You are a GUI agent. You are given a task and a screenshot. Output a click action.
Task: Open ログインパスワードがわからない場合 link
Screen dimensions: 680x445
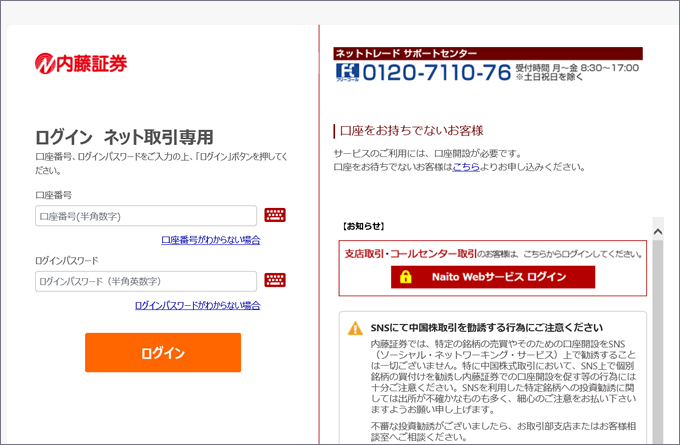coord(198,305)
